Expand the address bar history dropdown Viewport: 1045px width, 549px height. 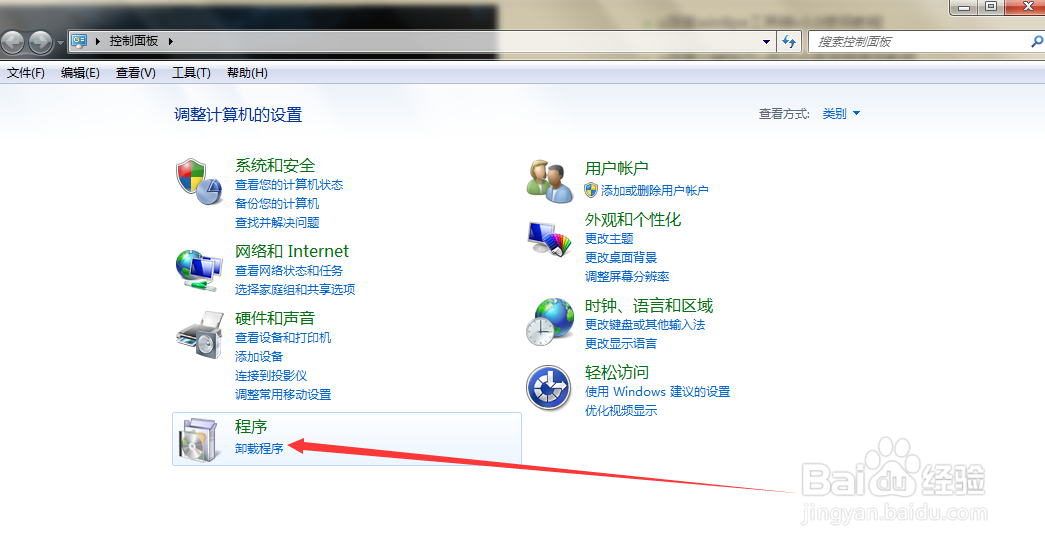click(766, 41)
